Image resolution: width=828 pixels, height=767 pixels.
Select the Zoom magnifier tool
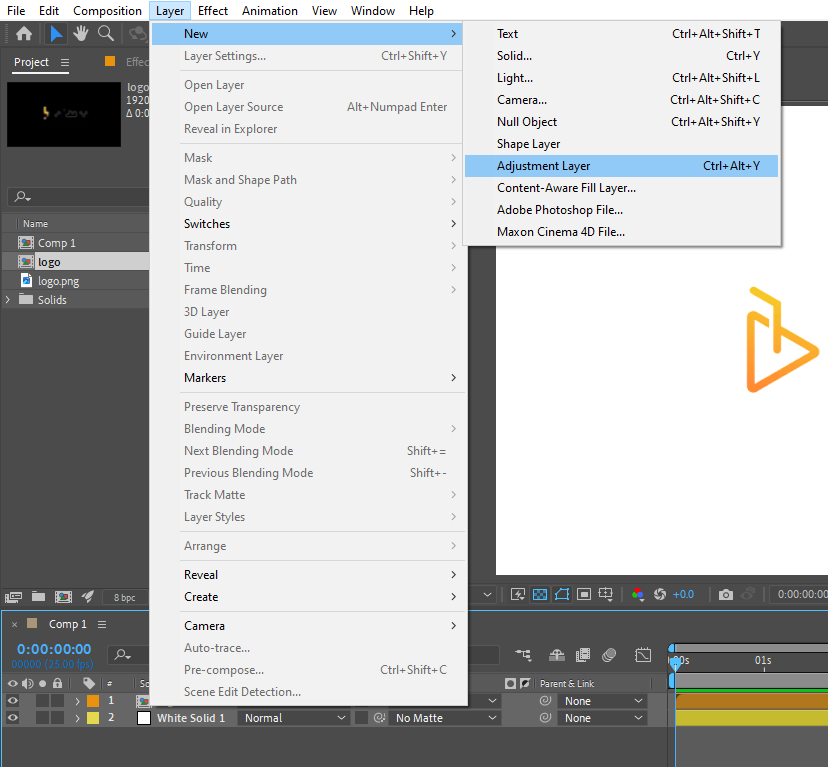coord(105,34)
